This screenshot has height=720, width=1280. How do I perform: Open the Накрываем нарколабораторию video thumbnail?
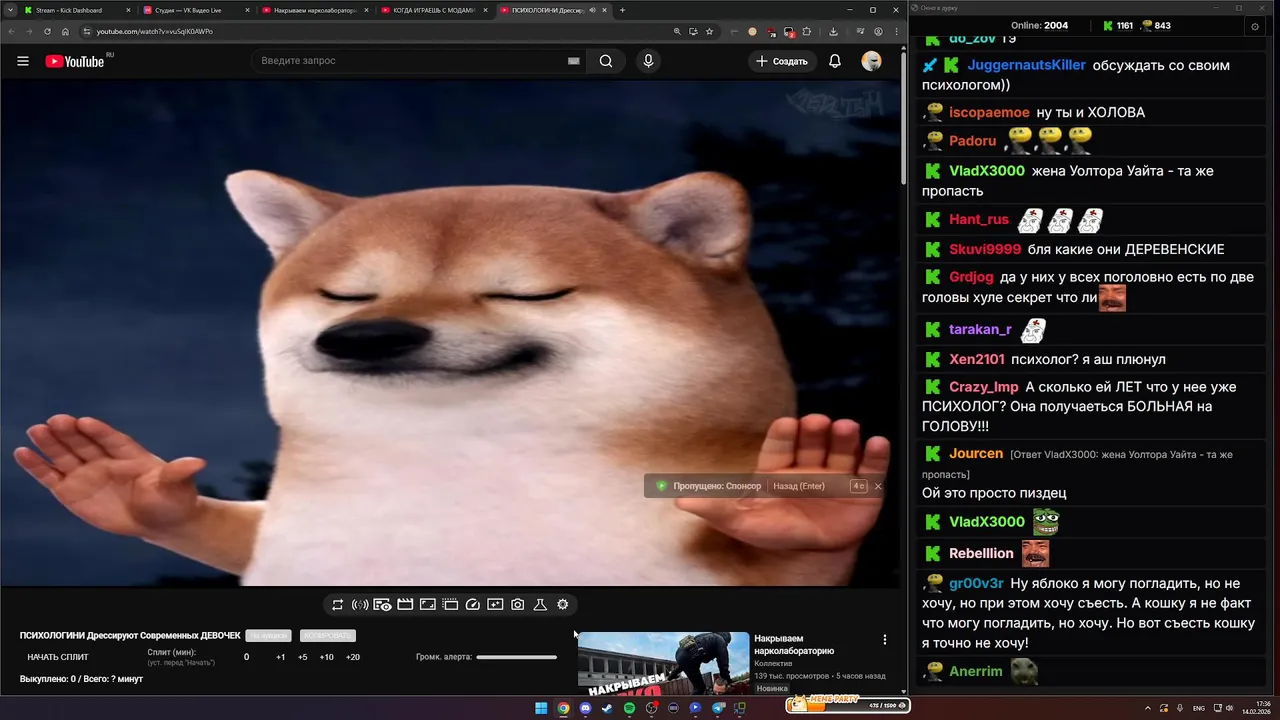663,662
